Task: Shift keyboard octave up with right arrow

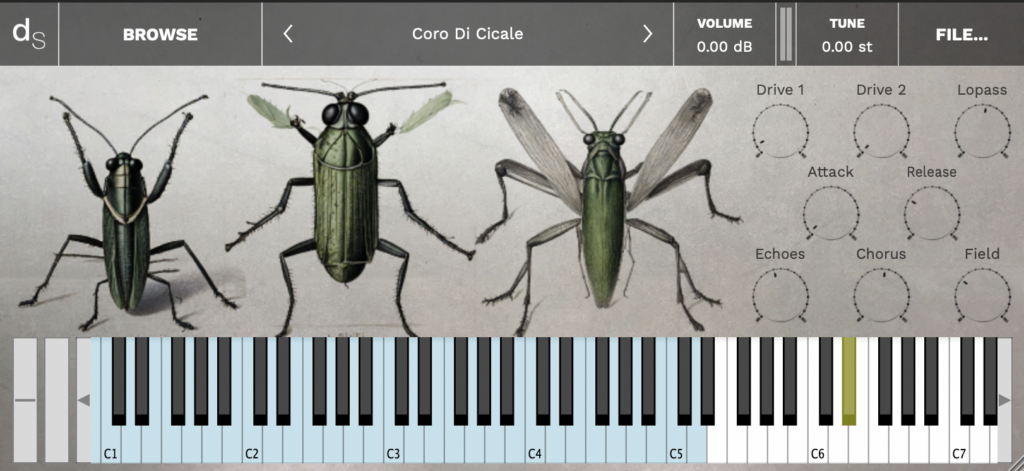Action: click(1004, 400)
